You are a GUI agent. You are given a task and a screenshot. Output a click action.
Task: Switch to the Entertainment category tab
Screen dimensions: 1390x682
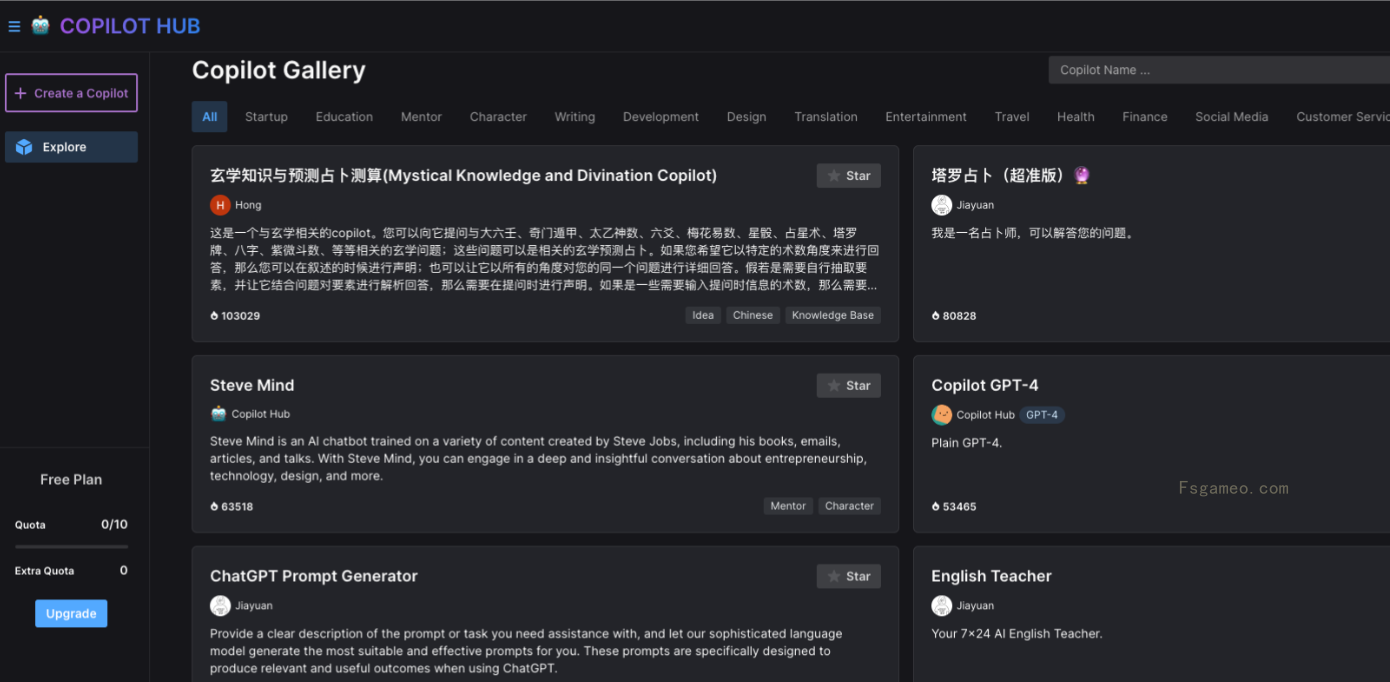pyautogui.click(x=926, y=117)
